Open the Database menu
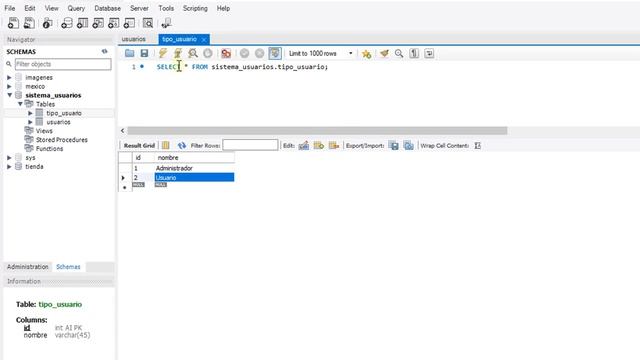640x360 pixels. pyautogui.click(x=107, y=8)
